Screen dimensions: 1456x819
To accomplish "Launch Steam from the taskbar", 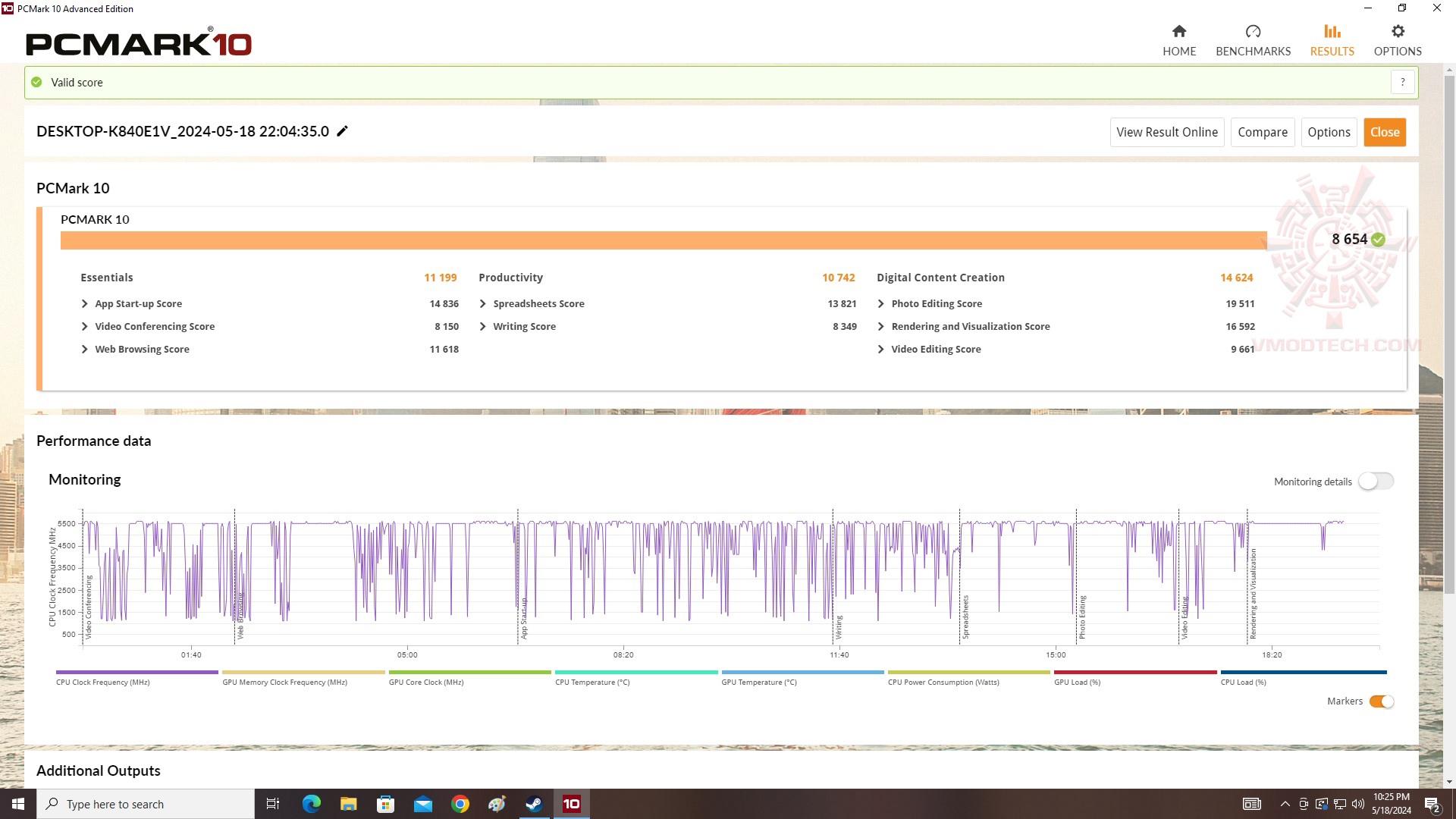I will point(535,804).
